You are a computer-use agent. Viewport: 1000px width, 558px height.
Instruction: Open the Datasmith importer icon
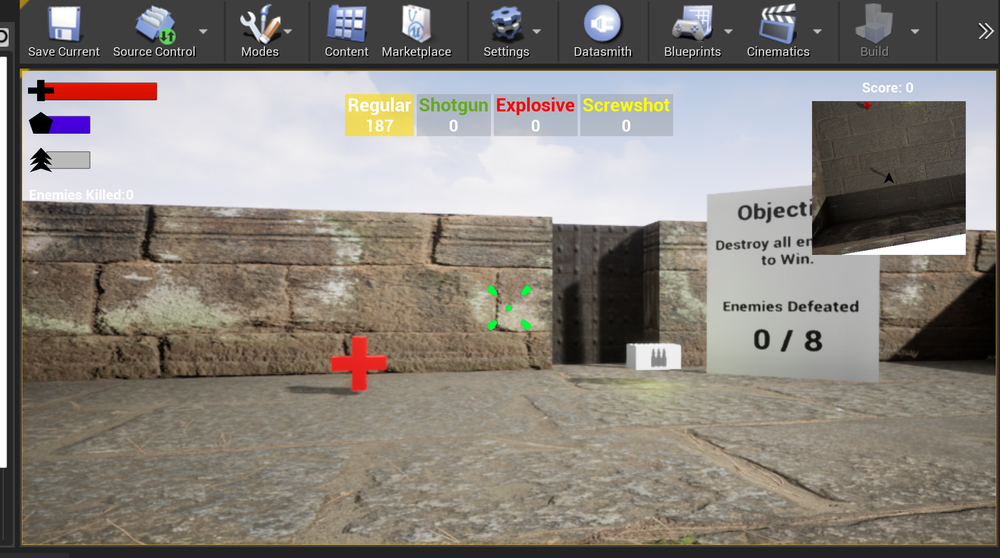[x=602, y=24]
